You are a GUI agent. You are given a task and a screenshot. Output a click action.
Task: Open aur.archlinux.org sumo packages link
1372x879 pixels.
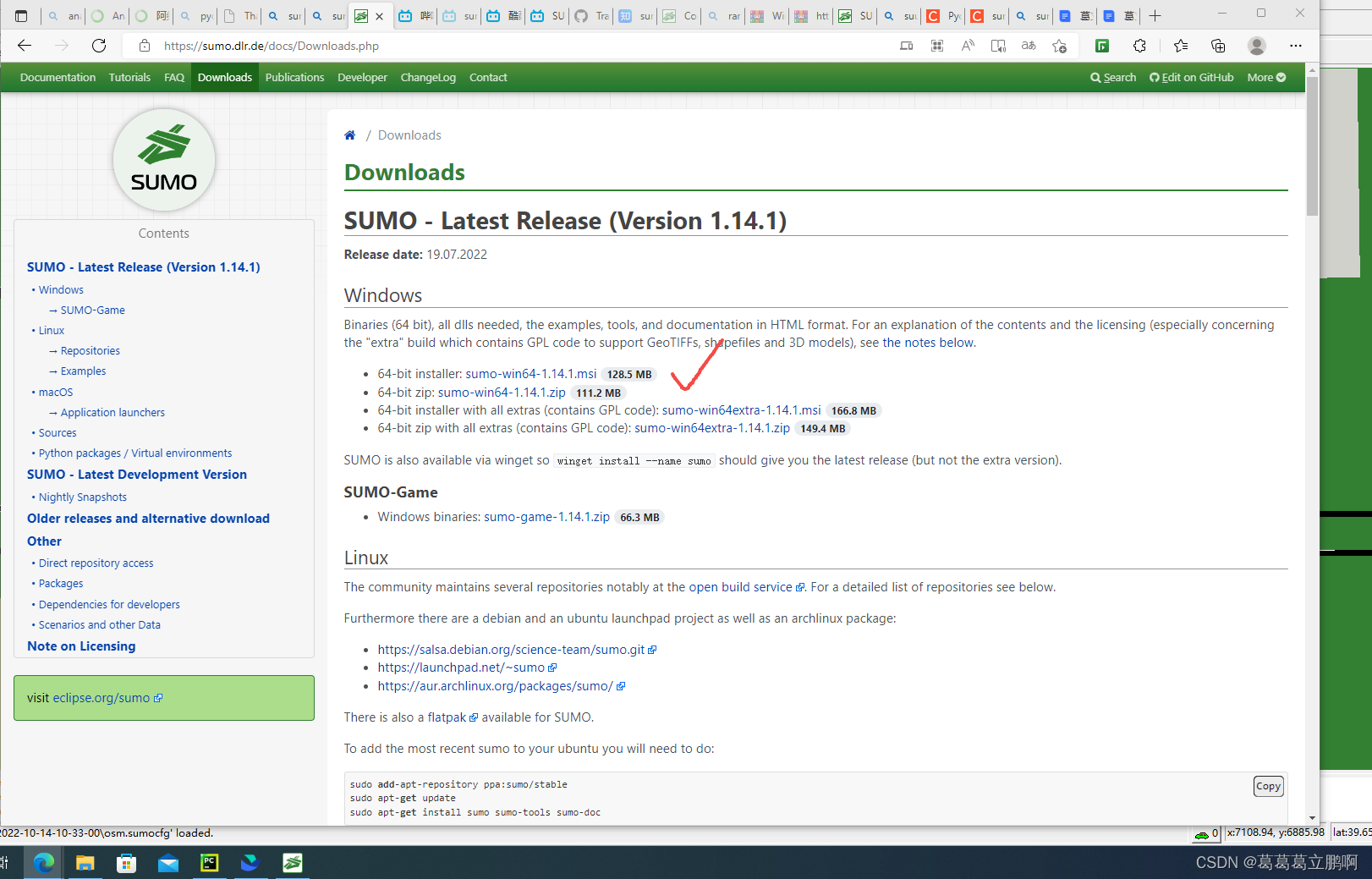(x=502, y=686)
